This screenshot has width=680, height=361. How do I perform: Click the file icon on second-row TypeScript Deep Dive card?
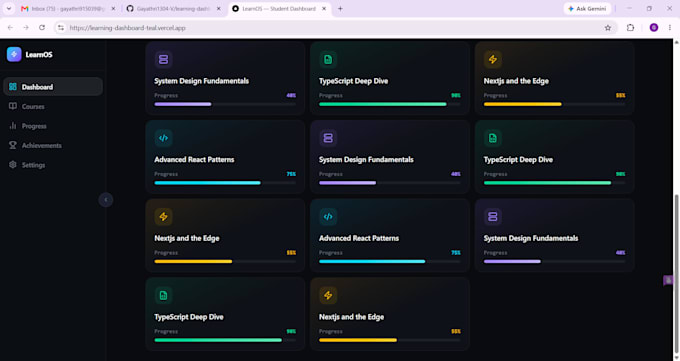493,138
